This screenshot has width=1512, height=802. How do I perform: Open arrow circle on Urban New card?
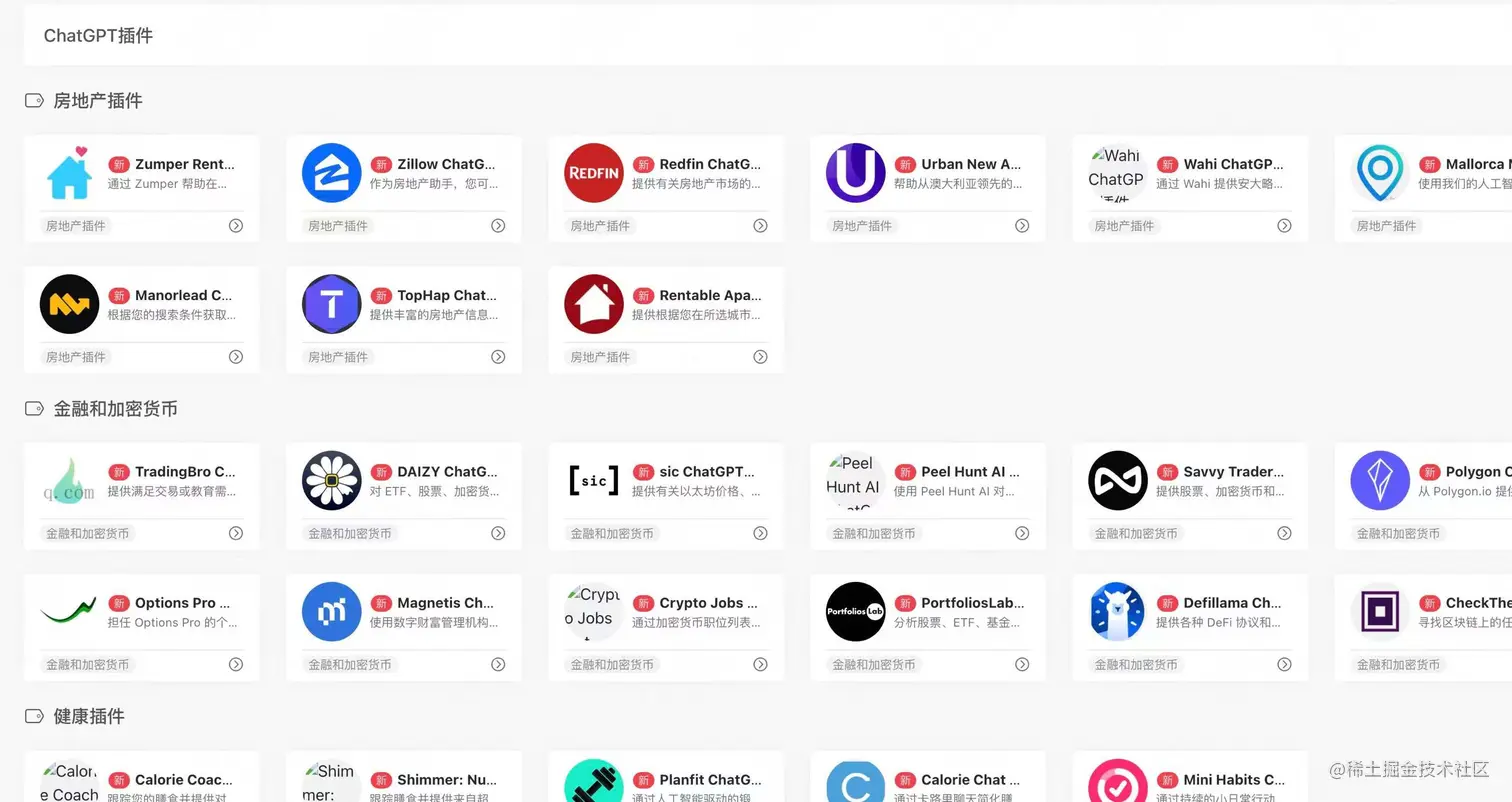coord(1022,226)
